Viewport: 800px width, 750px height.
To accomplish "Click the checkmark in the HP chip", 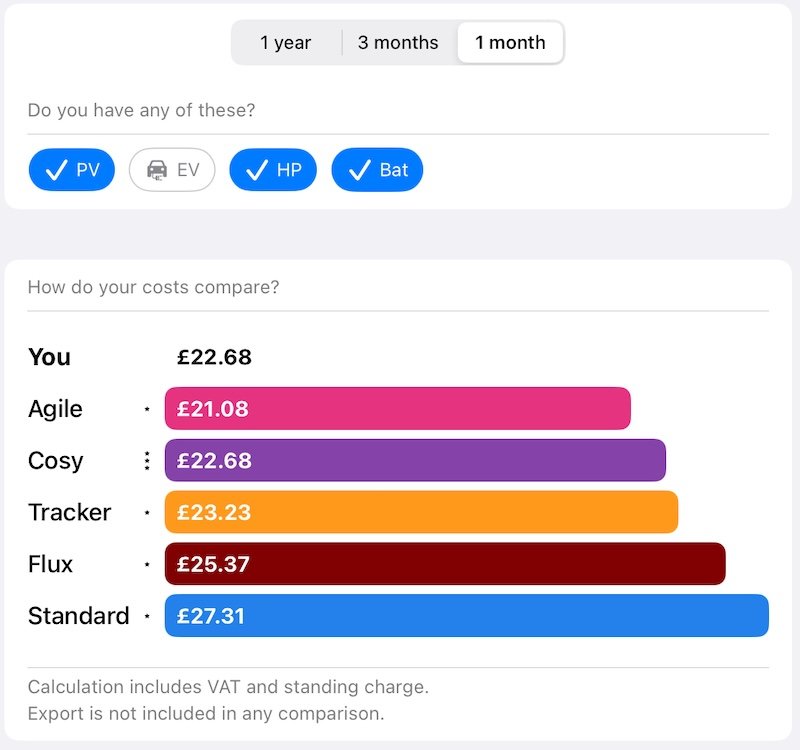I will pos(257,170).
